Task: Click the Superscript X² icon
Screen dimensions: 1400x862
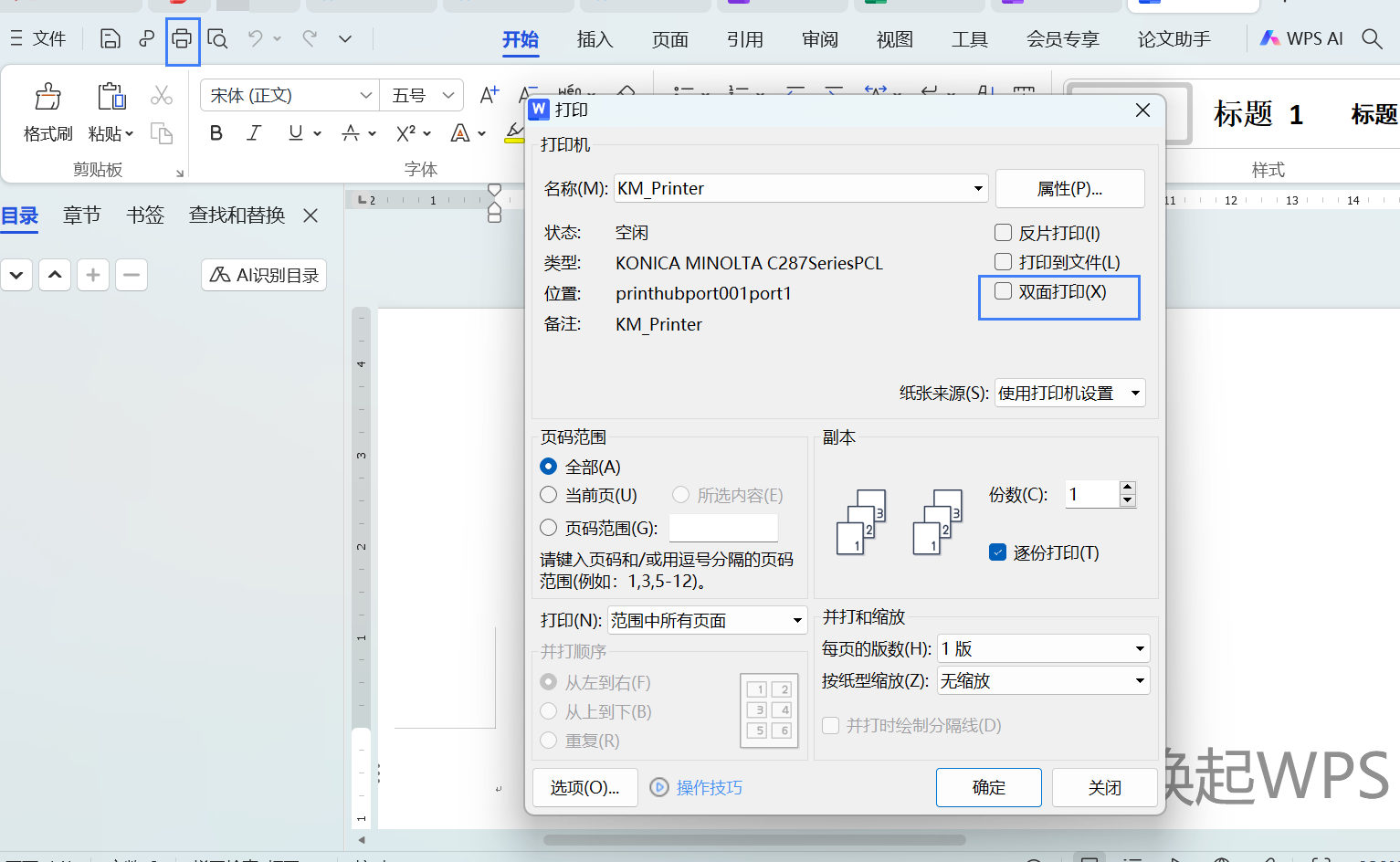Action: click(x=405, y=133)
